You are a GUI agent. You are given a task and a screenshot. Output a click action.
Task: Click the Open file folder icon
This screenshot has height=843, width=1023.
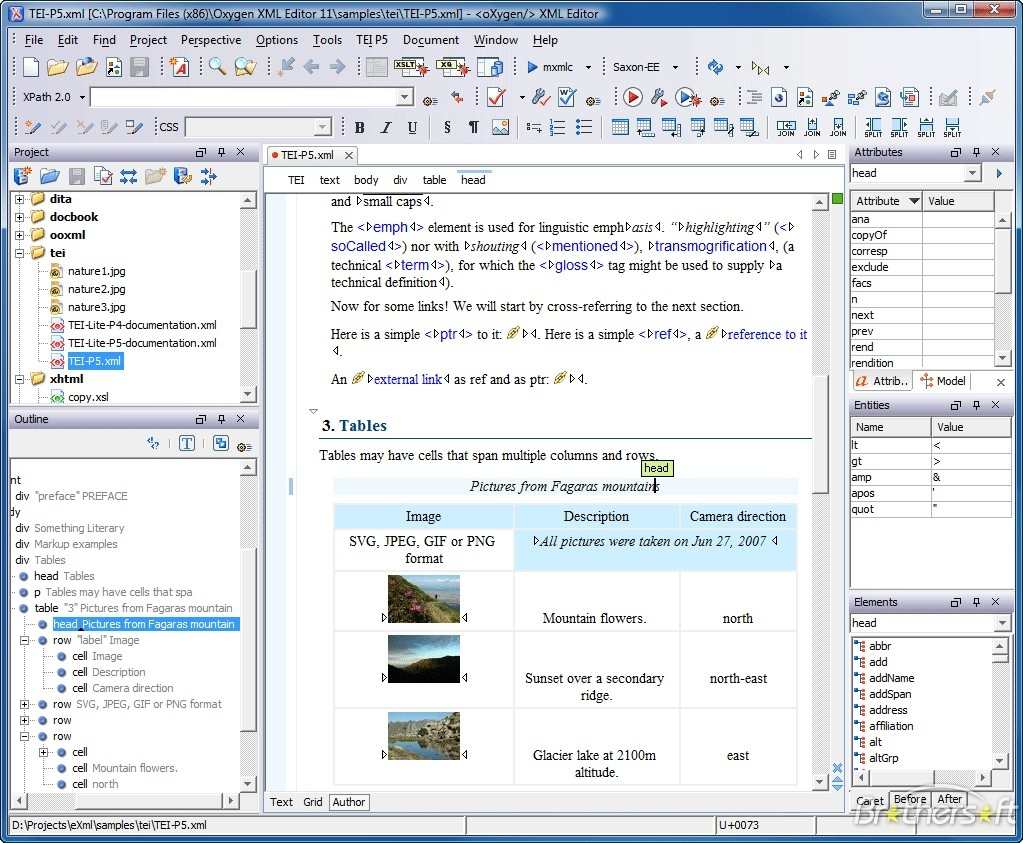pos(57,67)
